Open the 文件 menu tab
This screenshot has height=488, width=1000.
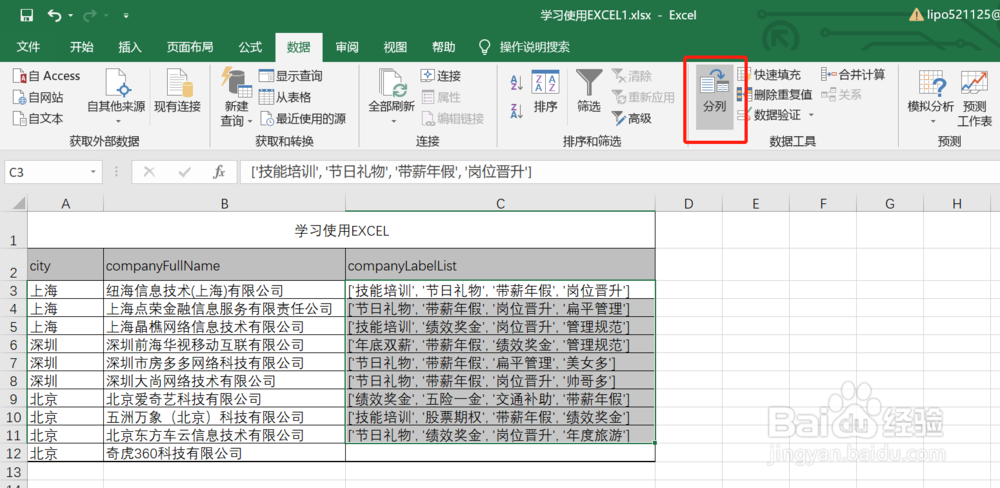tap(28, 47)
